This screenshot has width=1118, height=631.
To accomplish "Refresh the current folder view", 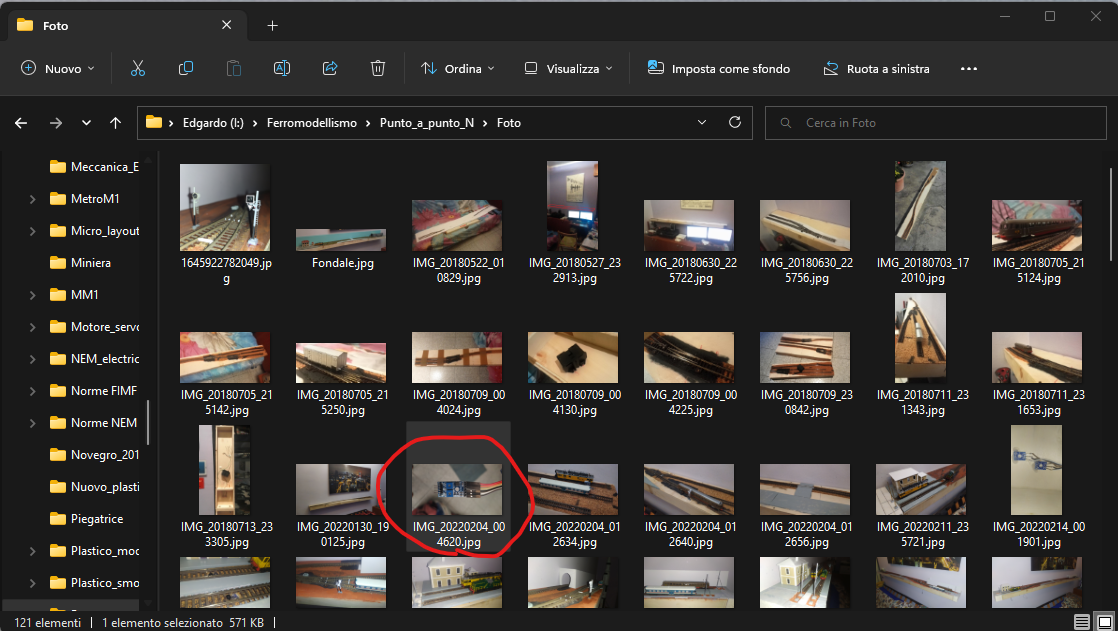I will point(735,123).
